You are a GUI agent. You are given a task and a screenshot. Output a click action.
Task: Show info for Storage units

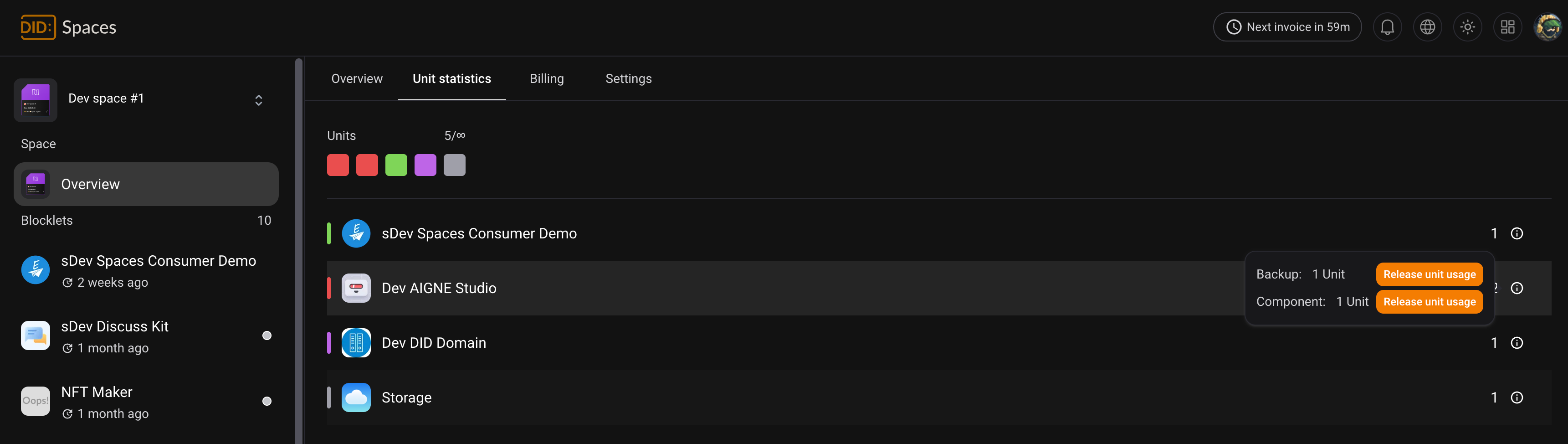coord(1517,398)
